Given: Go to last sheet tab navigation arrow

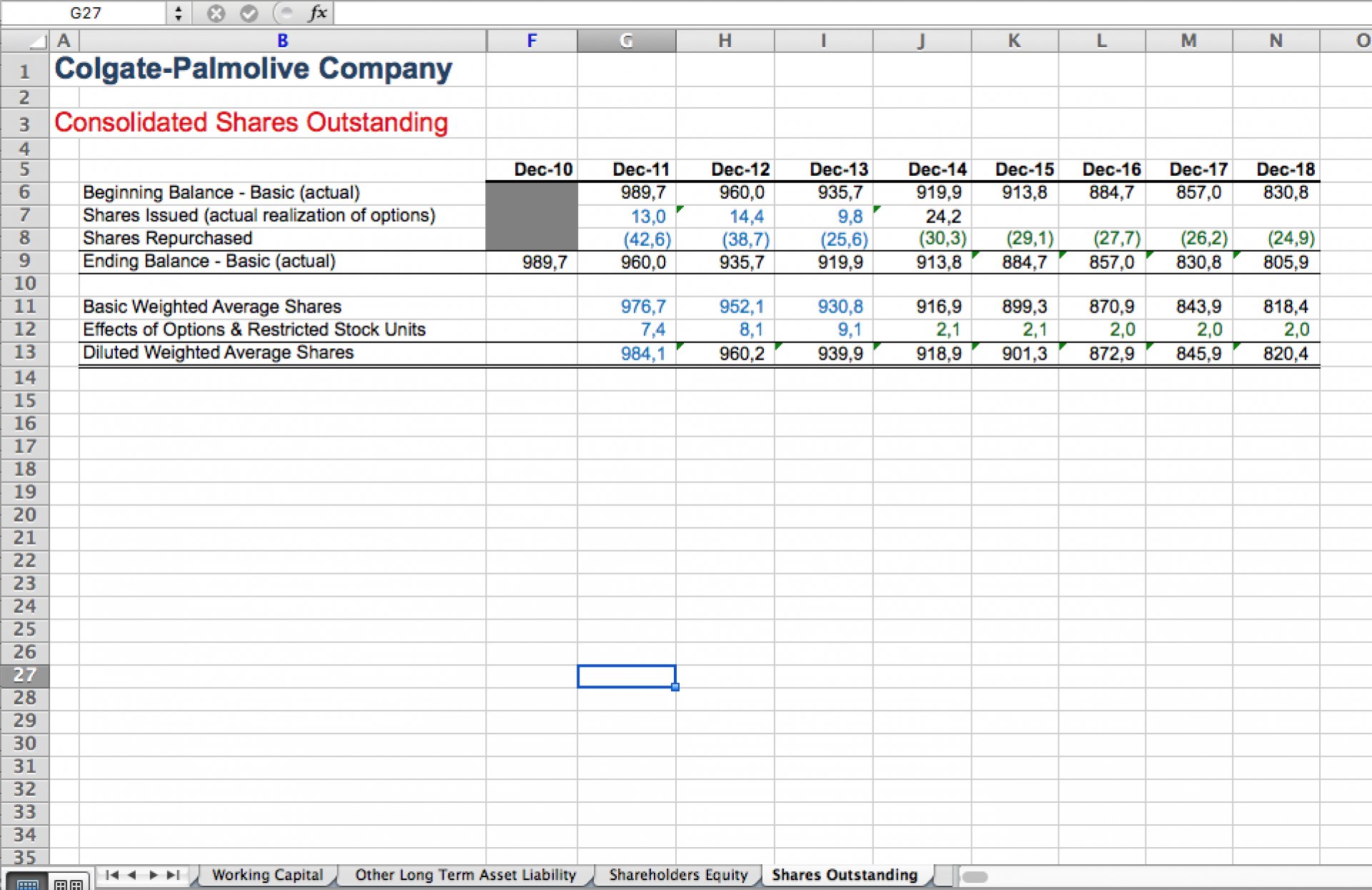Looking at the screenshot, I should pyautogui.click(x=173, y=875).
